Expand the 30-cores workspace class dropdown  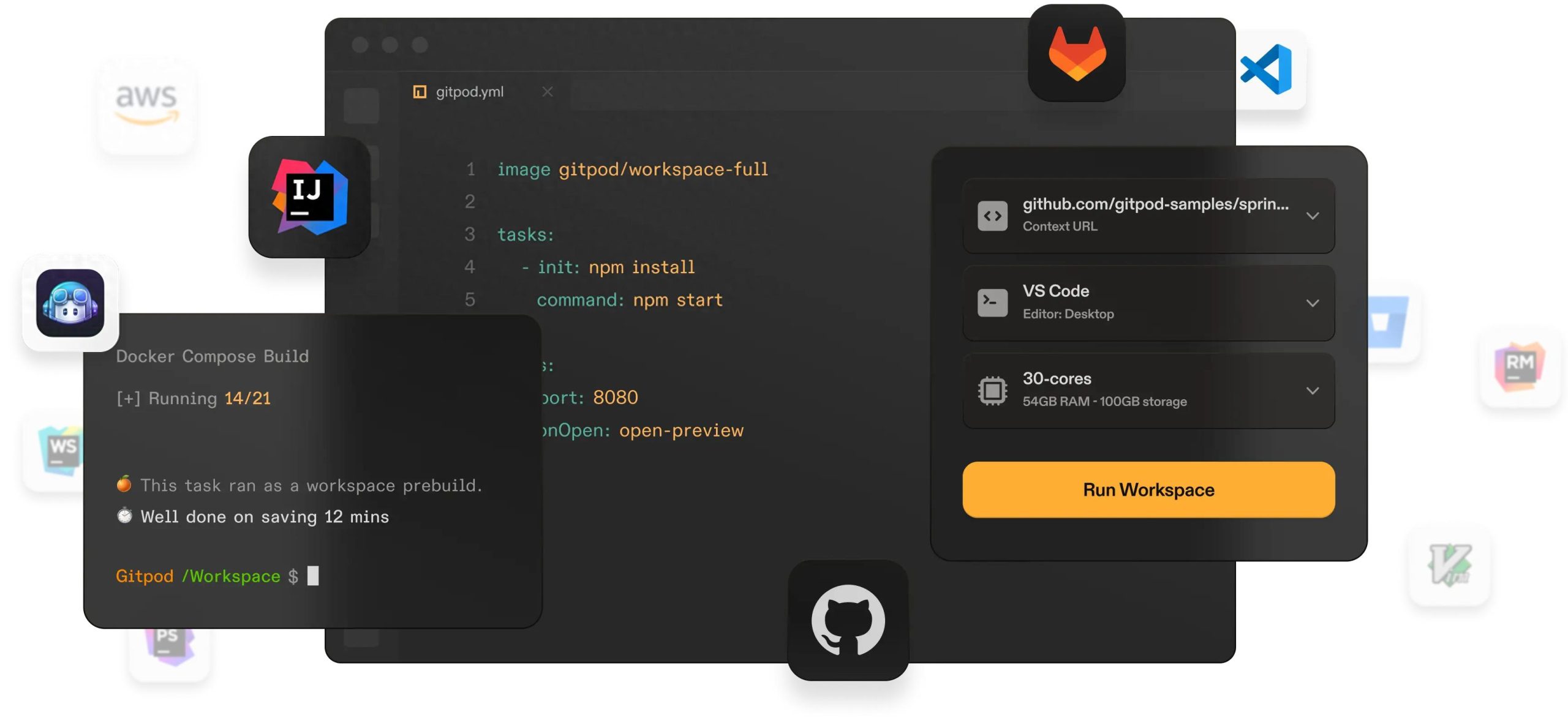click(x=1312, y=391)
